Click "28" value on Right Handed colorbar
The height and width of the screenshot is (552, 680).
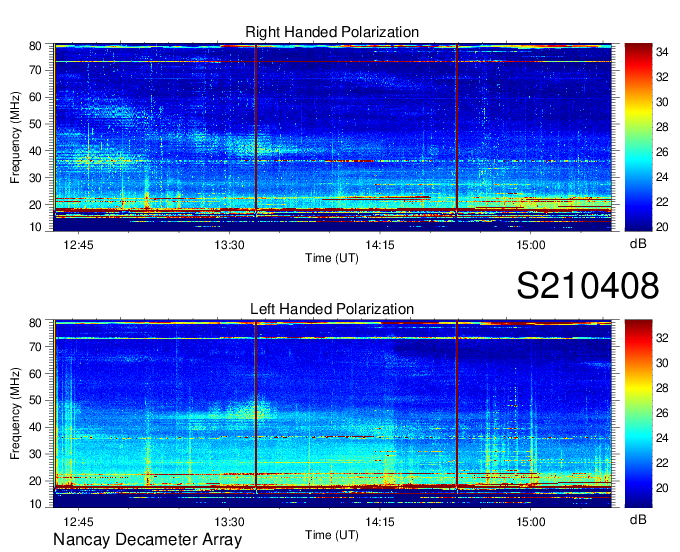(x=662, y=127)
